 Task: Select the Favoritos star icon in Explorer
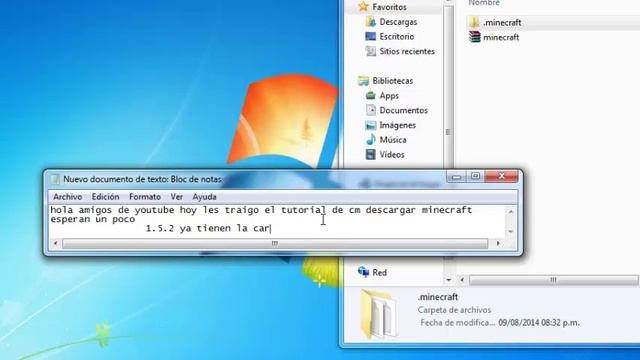[x=363, y=7]
